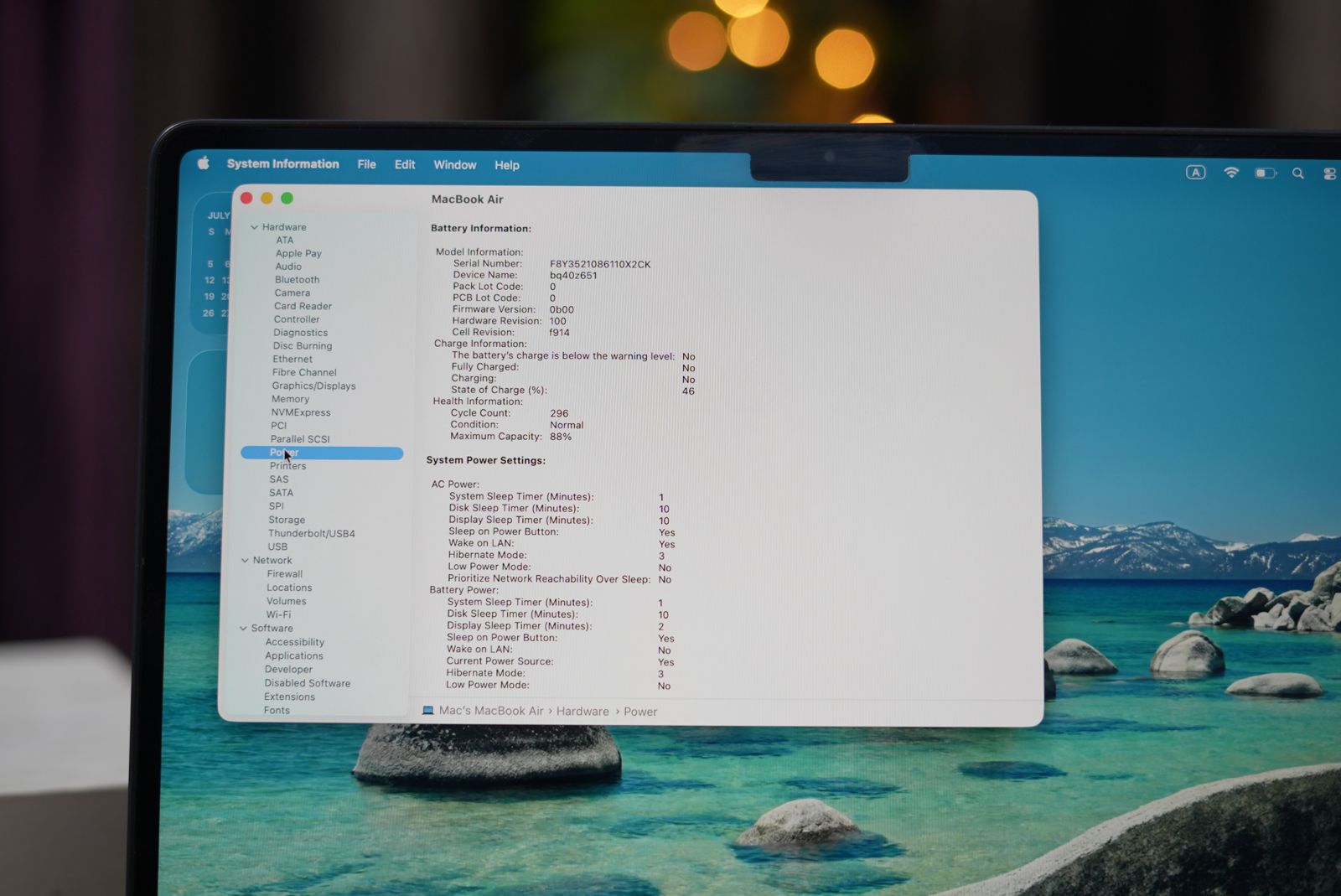The height and width of the screenshot is (896, 1341).
Task: Click the Battery Information heading
Action: coord(481,228)
